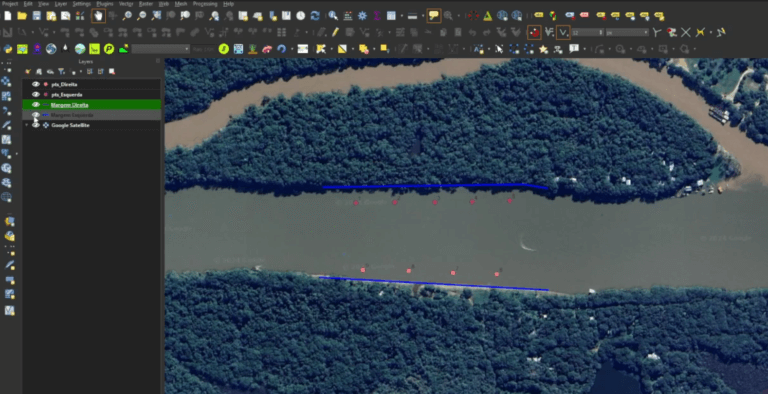
Task: Click the green circle script plugin icon
Action: (224, 49)
